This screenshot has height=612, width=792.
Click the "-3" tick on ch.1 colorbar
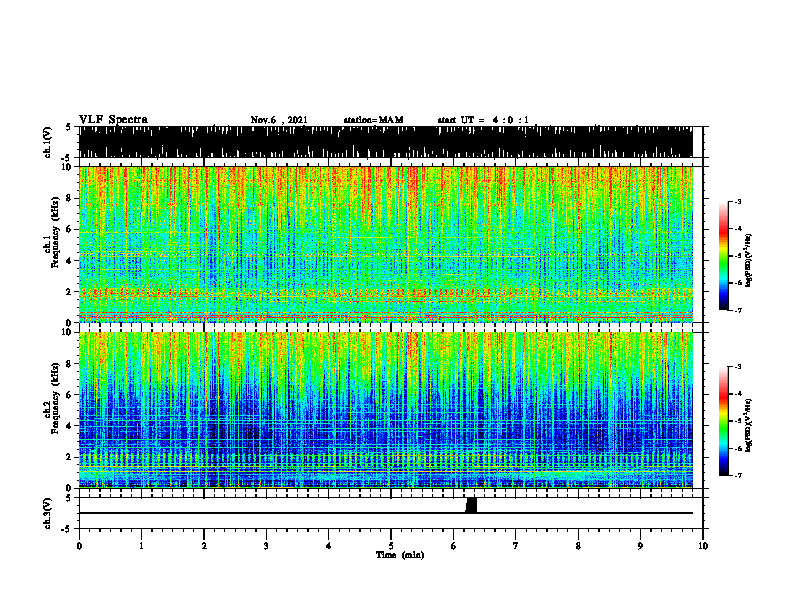click(x=738, y=201)
